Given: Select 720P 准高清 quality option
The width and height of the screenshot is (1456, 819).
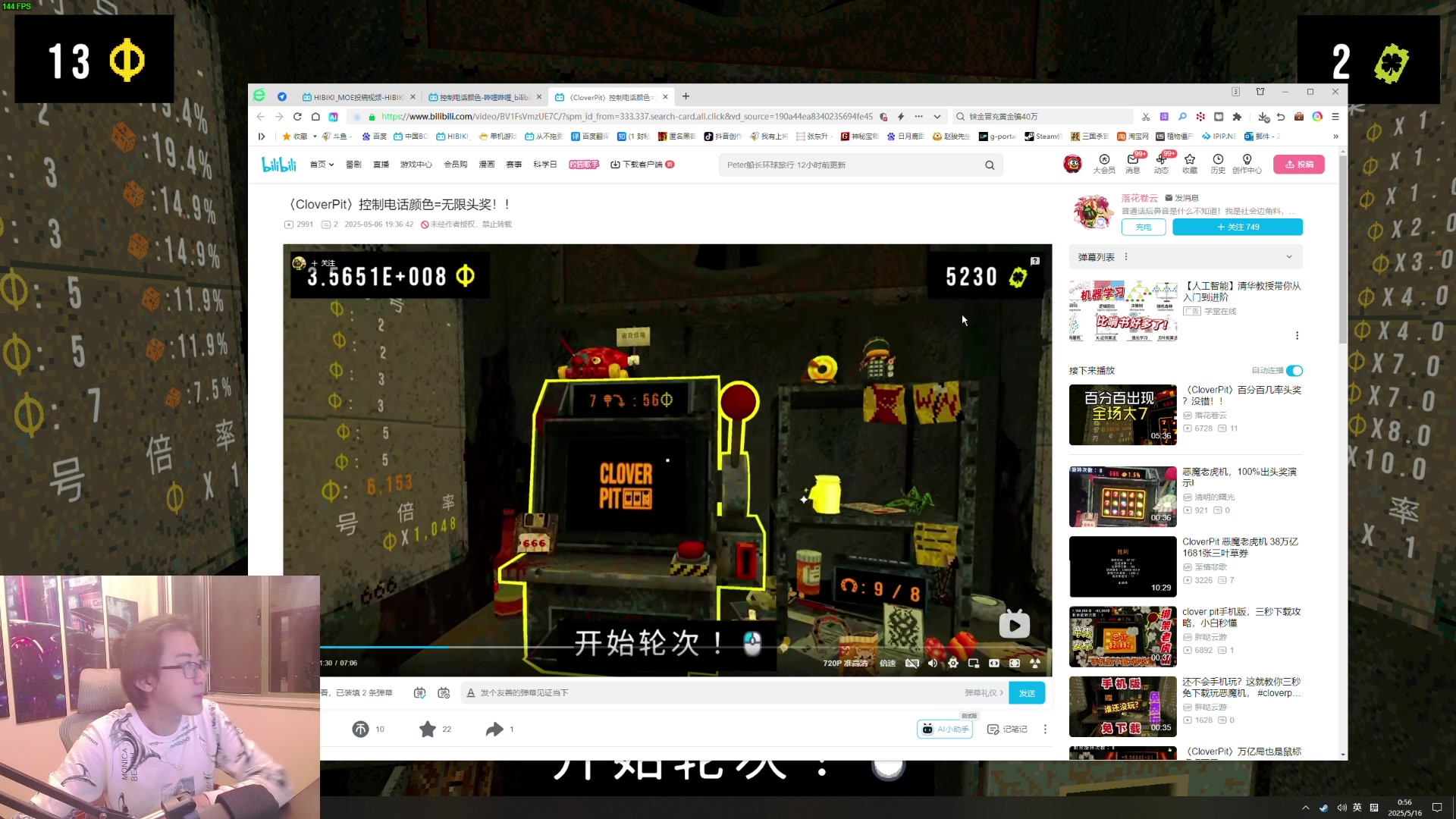Looking at the screenshot, I should pos(846,664).
